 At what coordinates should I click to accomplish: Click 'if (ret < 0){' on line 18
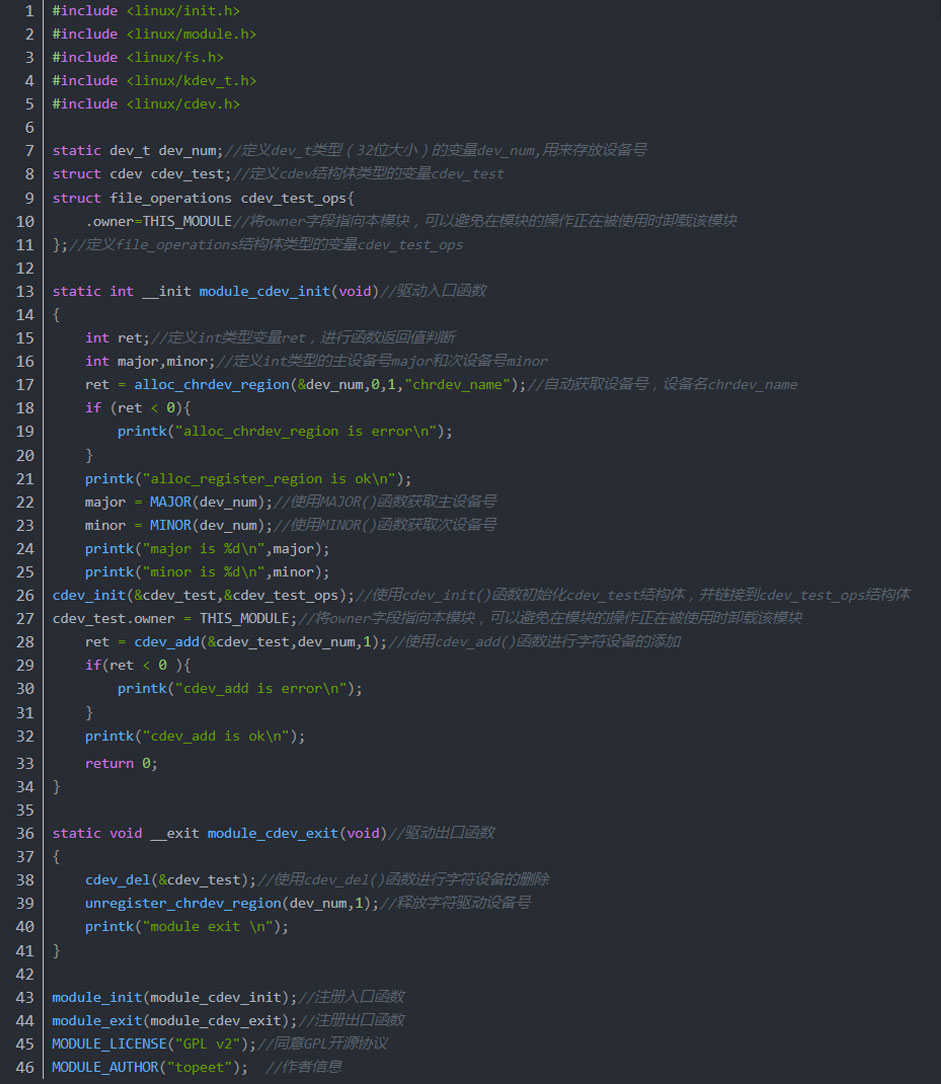[x=138, y=408]
